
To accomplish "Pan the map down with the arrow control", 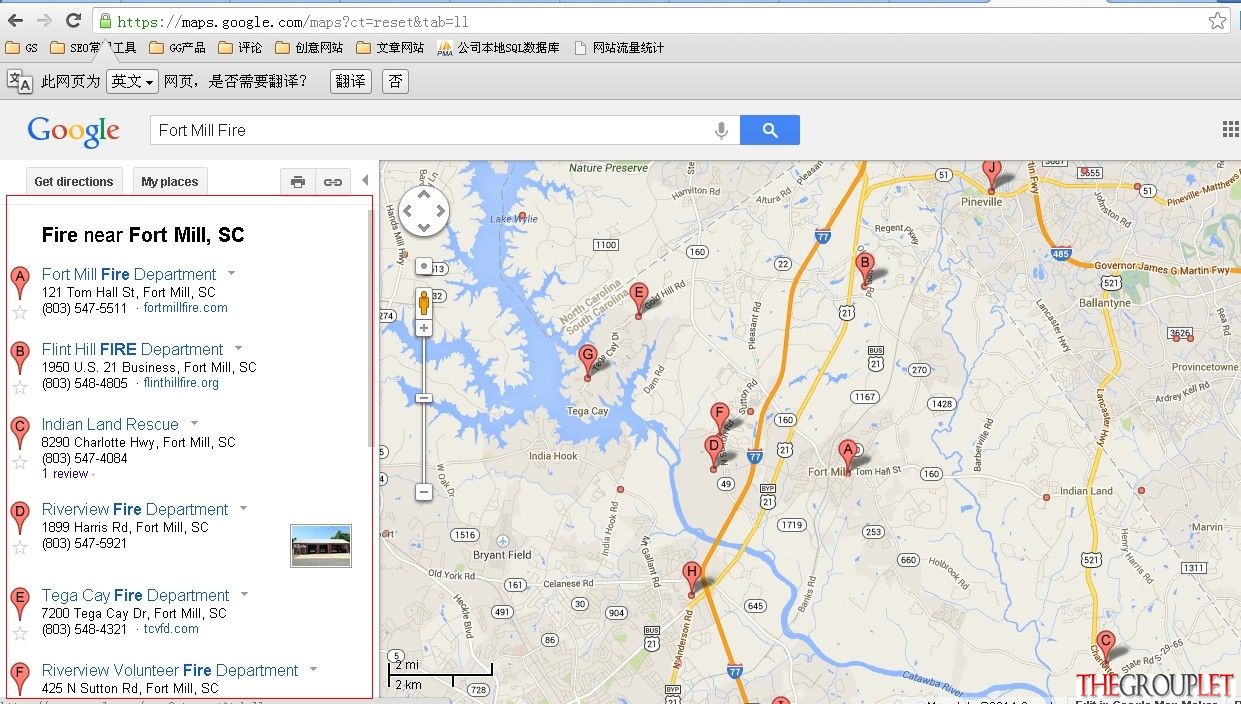I will point(423,228).
